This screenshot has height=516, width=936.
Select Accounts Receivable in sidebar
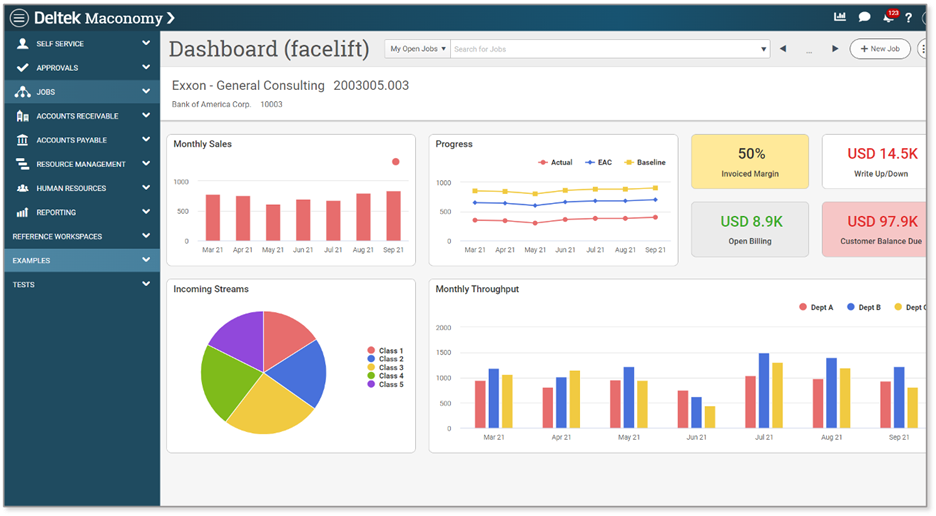(x=82, y=116)
